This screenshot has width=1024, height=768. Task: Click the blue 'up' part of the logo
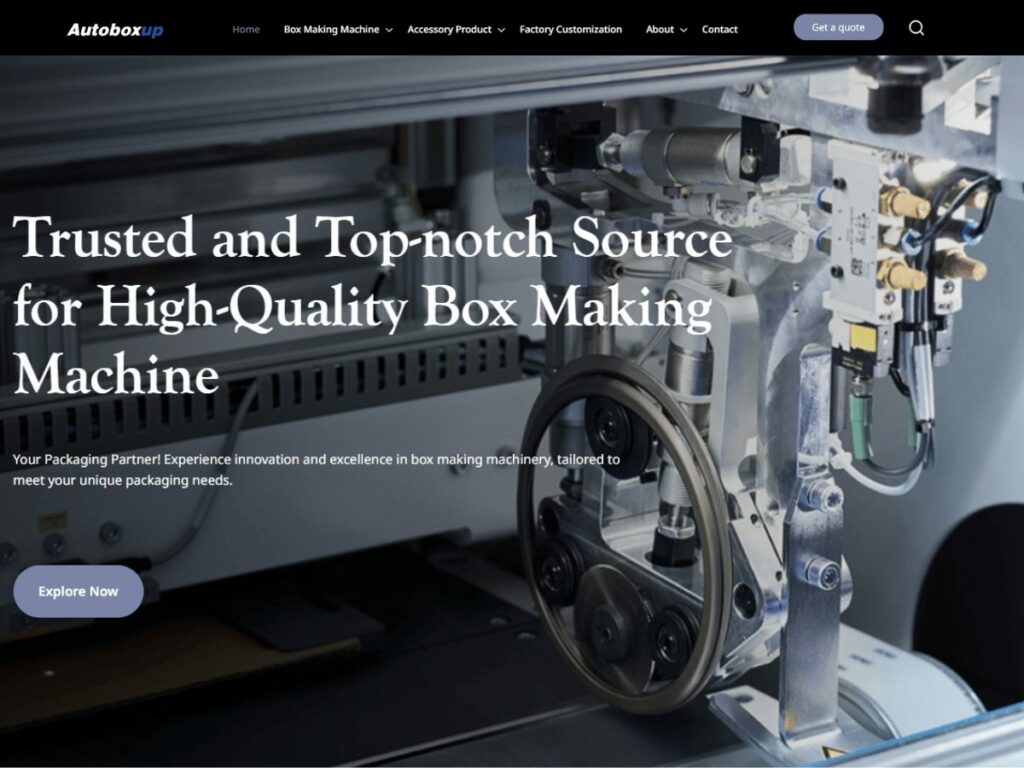[152, 30]
